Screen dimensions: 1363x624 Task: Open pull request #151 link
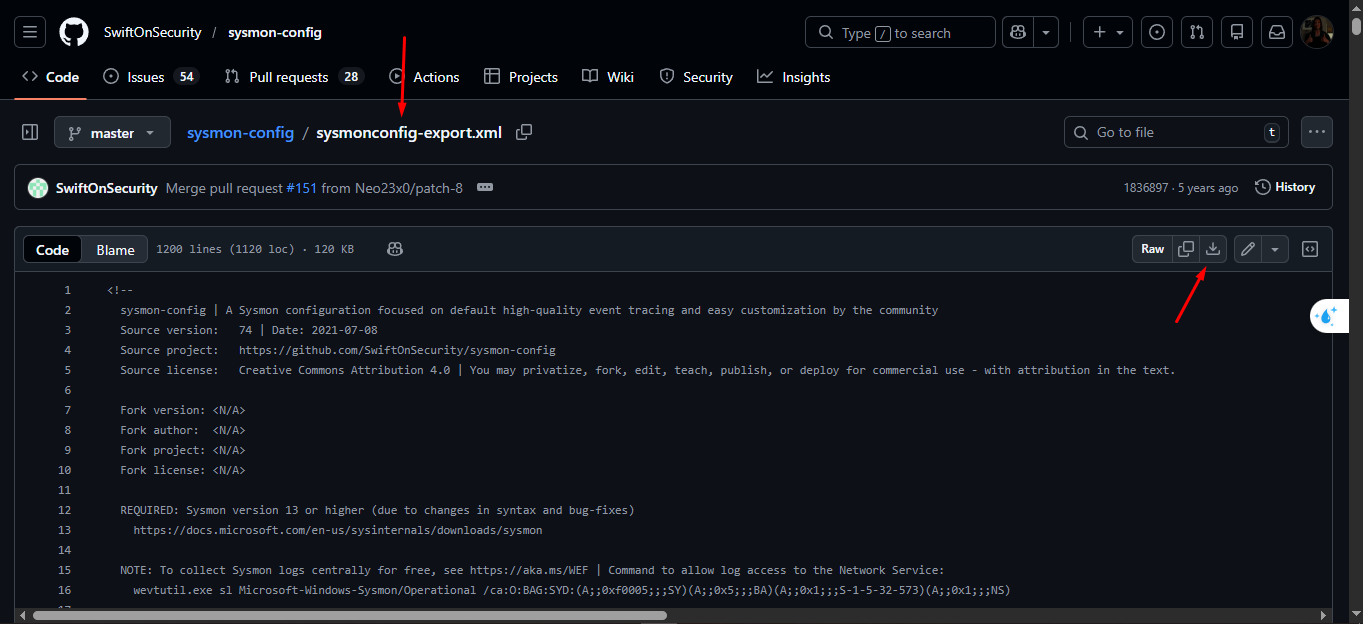(x=302, y=187)
